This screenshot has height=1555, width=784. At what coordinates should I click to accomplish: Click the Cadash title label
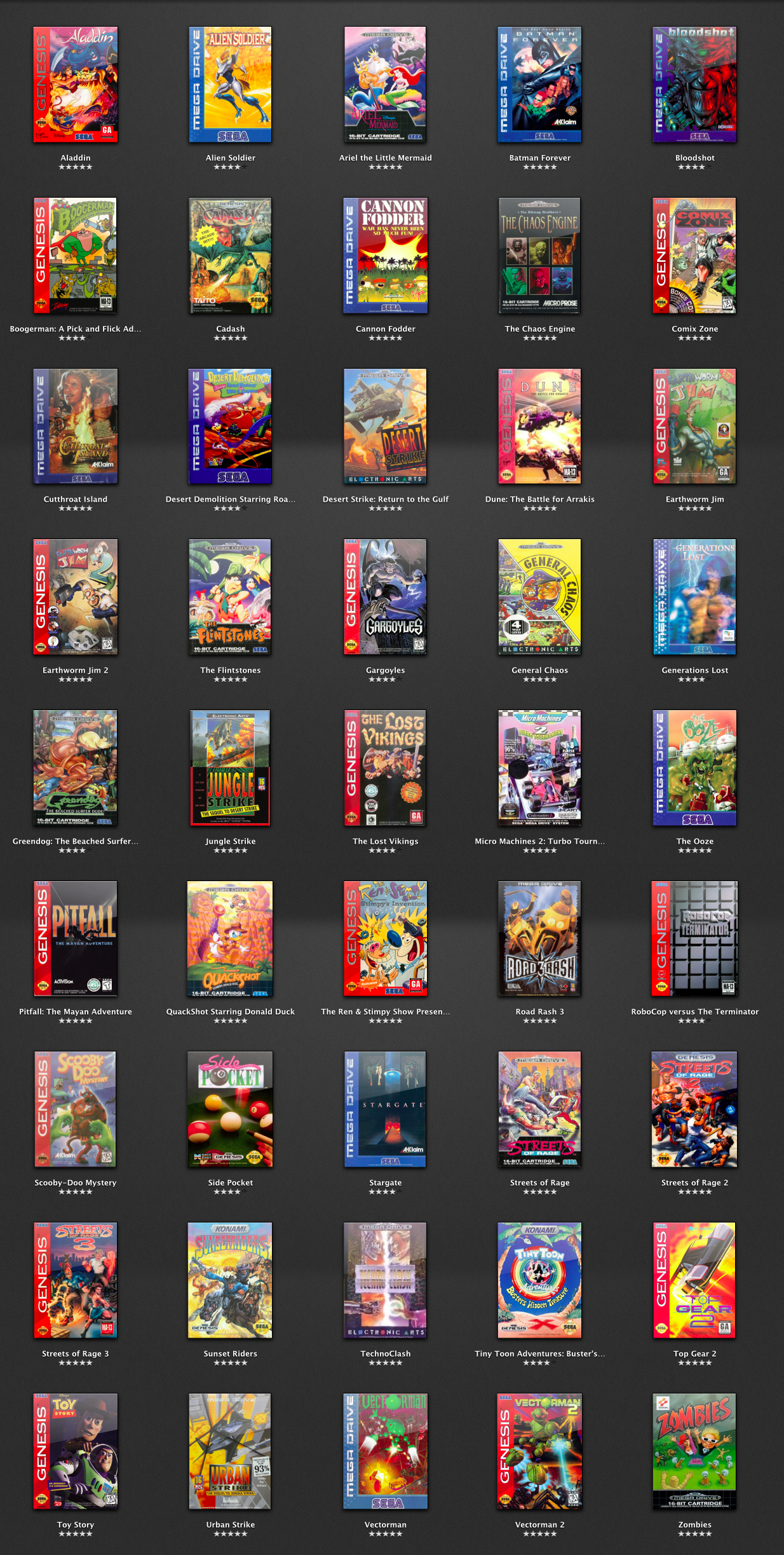pyautogui.click(x=230, y=329)
